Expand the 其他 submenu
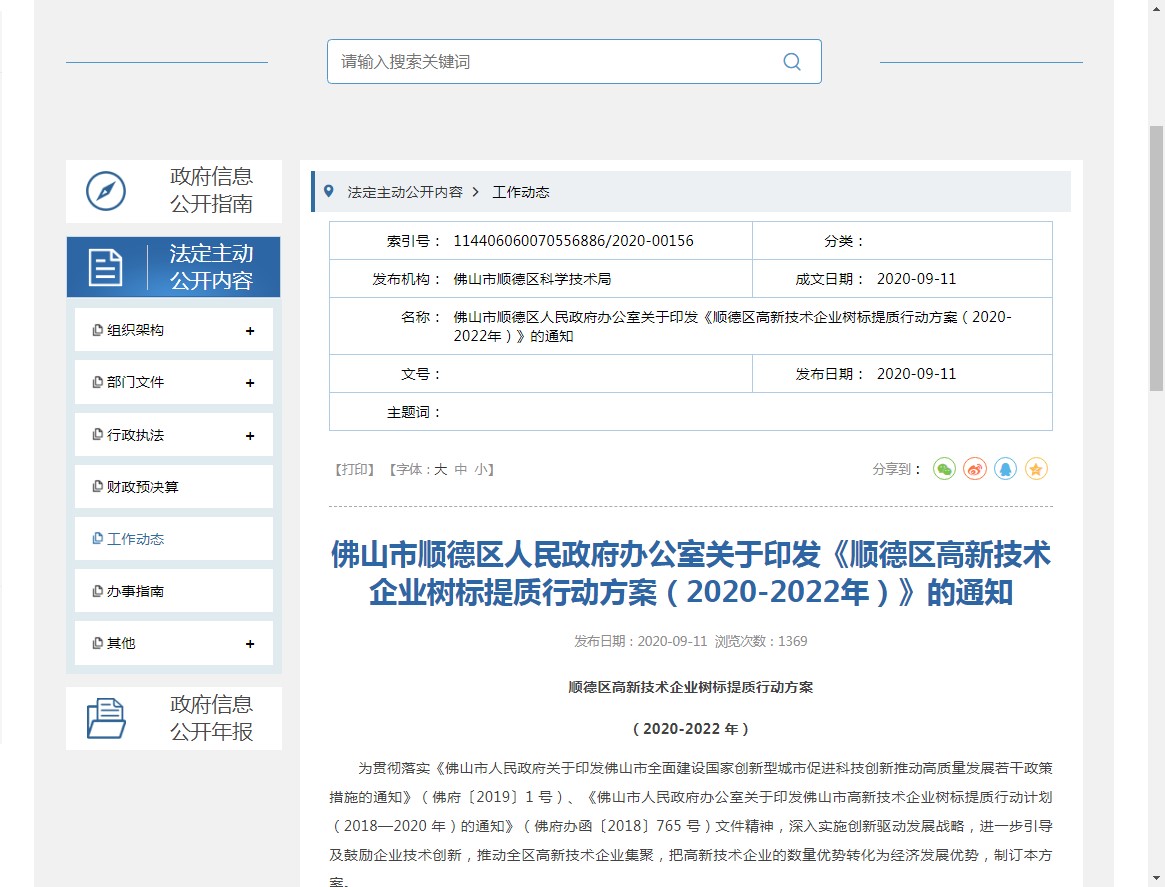The height and width of the screenshot is (887, 1165). [x=250, y=643]
